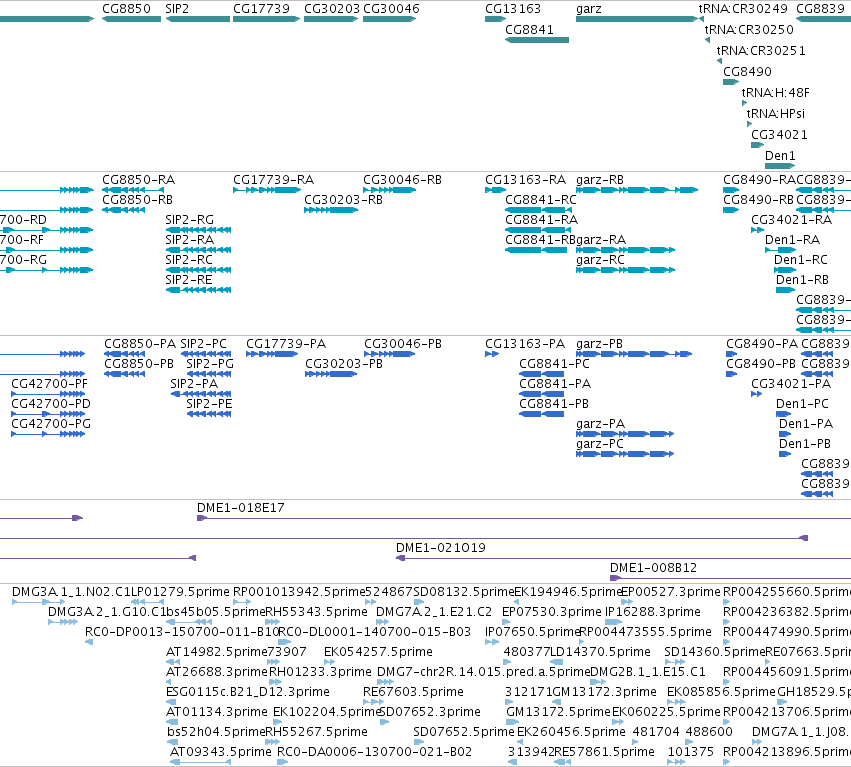Select the SIP2-RE transcript label

click(189, 280)
